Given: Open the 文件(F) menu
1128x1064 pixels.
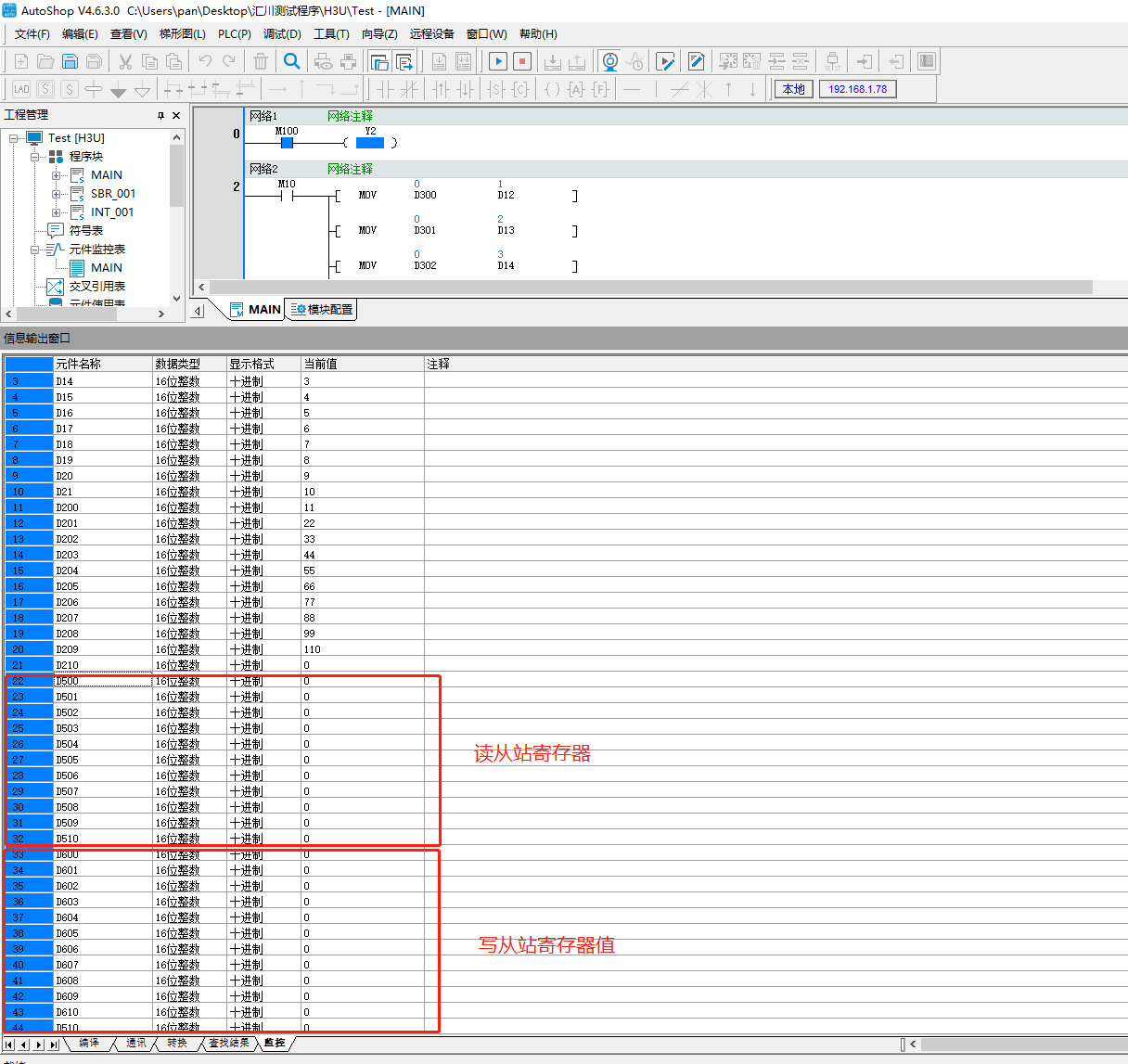Looking at the screenshot, I should 32,33.
